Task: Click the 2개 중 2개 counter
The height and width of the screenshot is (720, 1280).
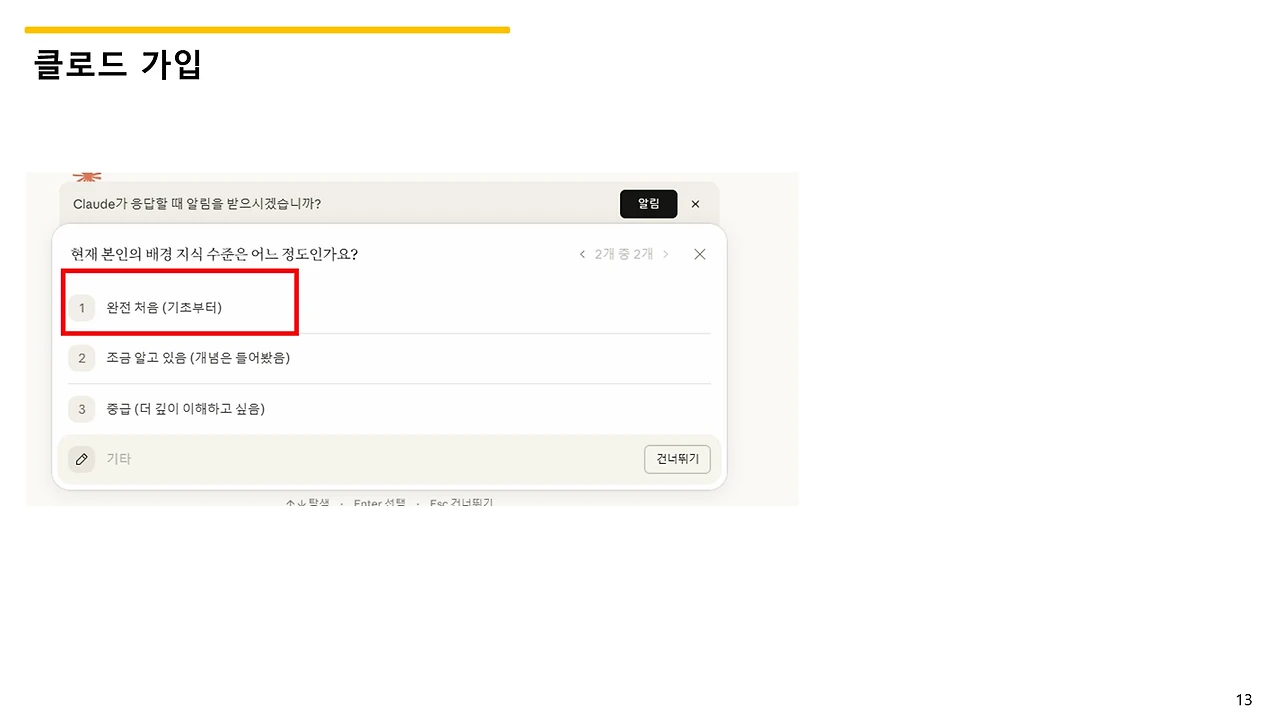Action: 624,255
